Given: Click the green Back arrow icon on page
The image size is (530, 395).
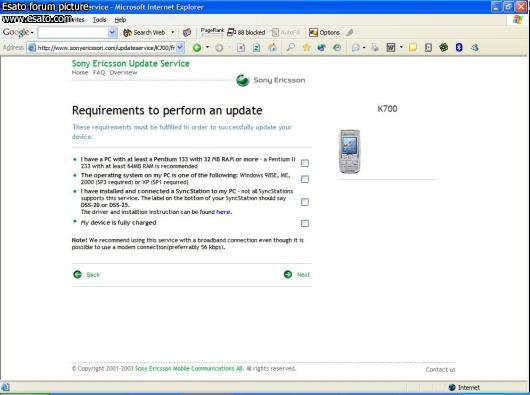Looking at the screenshot, I should (x=77, y=274).
